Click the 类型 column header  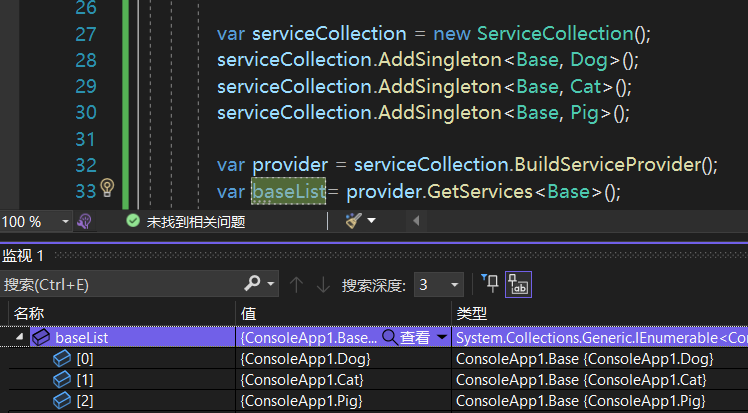471,313
